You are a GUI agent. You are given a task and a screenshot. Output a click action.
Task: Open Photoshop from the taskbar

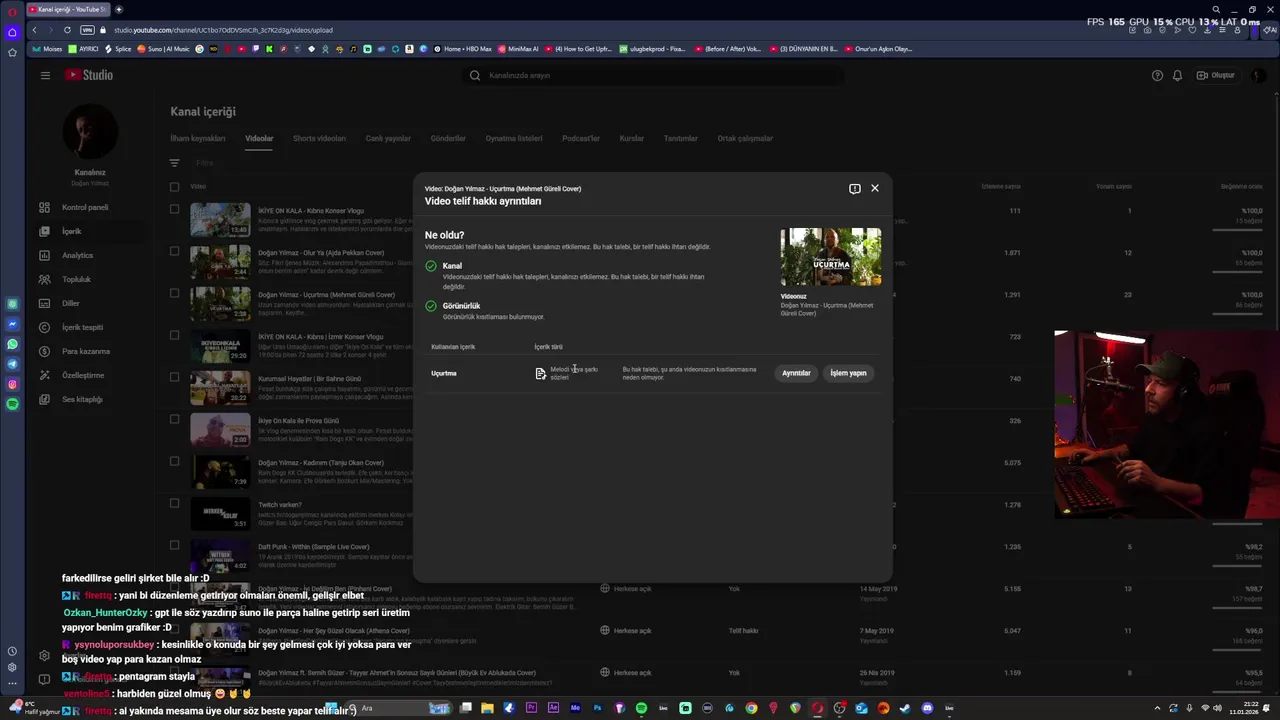597,708
